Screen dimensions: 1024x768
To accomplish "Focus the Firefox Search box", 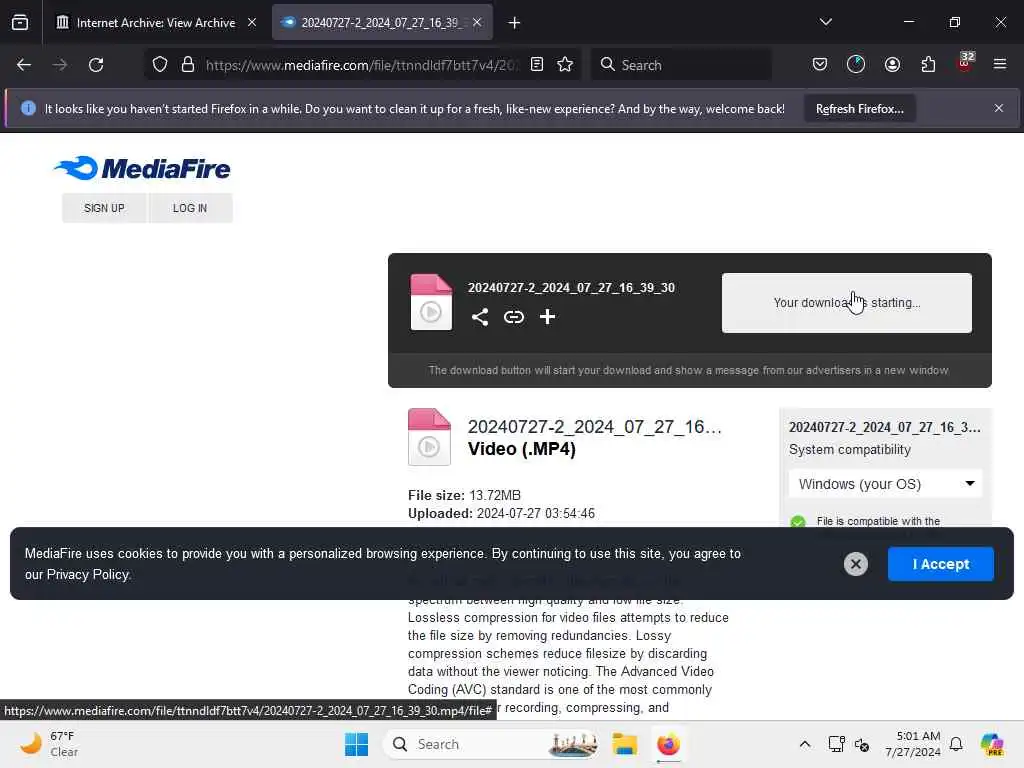I will (681, 65).
